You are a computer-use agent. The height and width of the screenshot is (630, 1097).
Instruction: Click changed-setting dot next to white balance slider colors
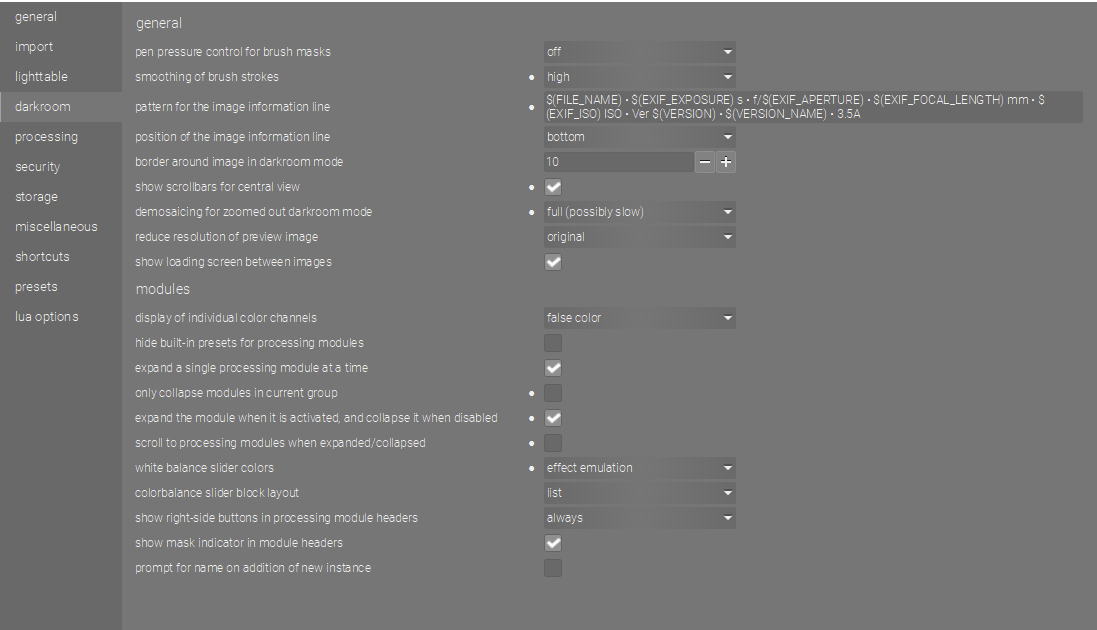[531, 468]
